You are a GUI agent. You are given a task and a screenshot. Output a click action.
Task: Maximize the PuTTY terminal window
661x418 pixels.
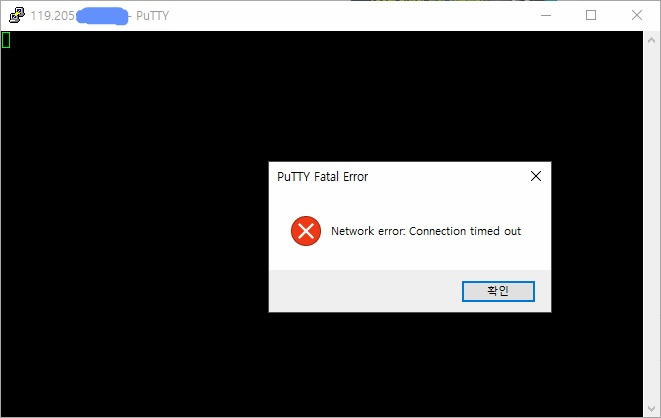[x=591, y=16]
